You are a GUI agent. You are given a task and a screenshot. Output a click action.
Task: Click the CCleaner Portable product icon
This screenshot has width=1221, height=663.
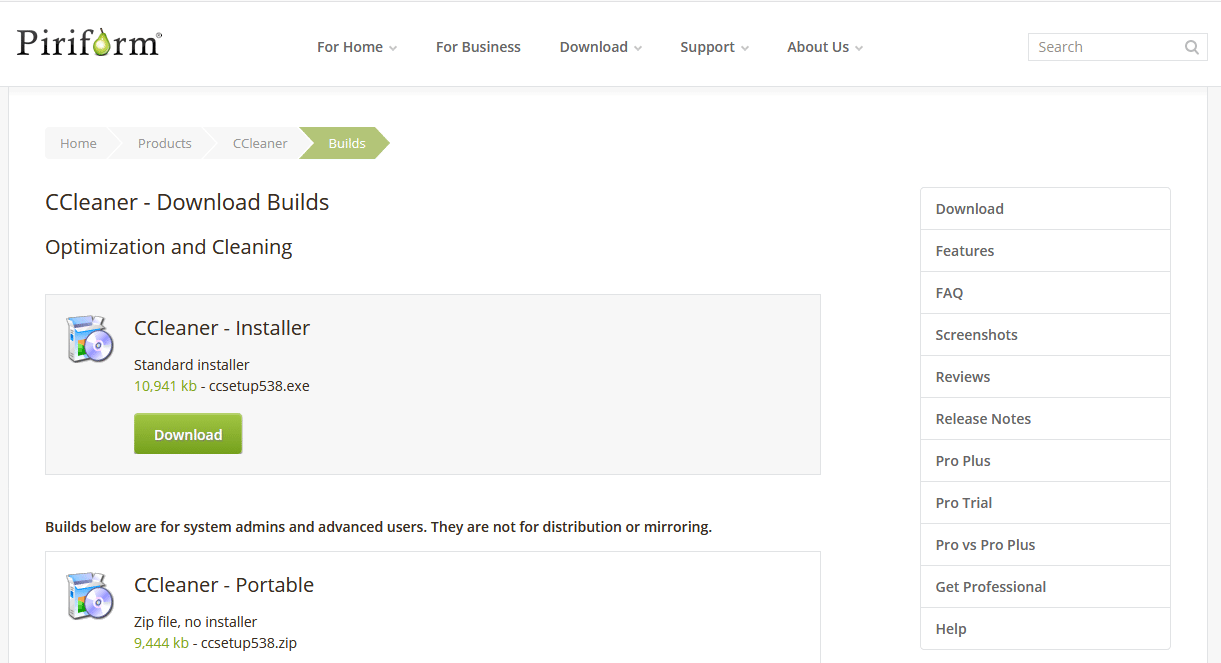(x=90, y=596)
